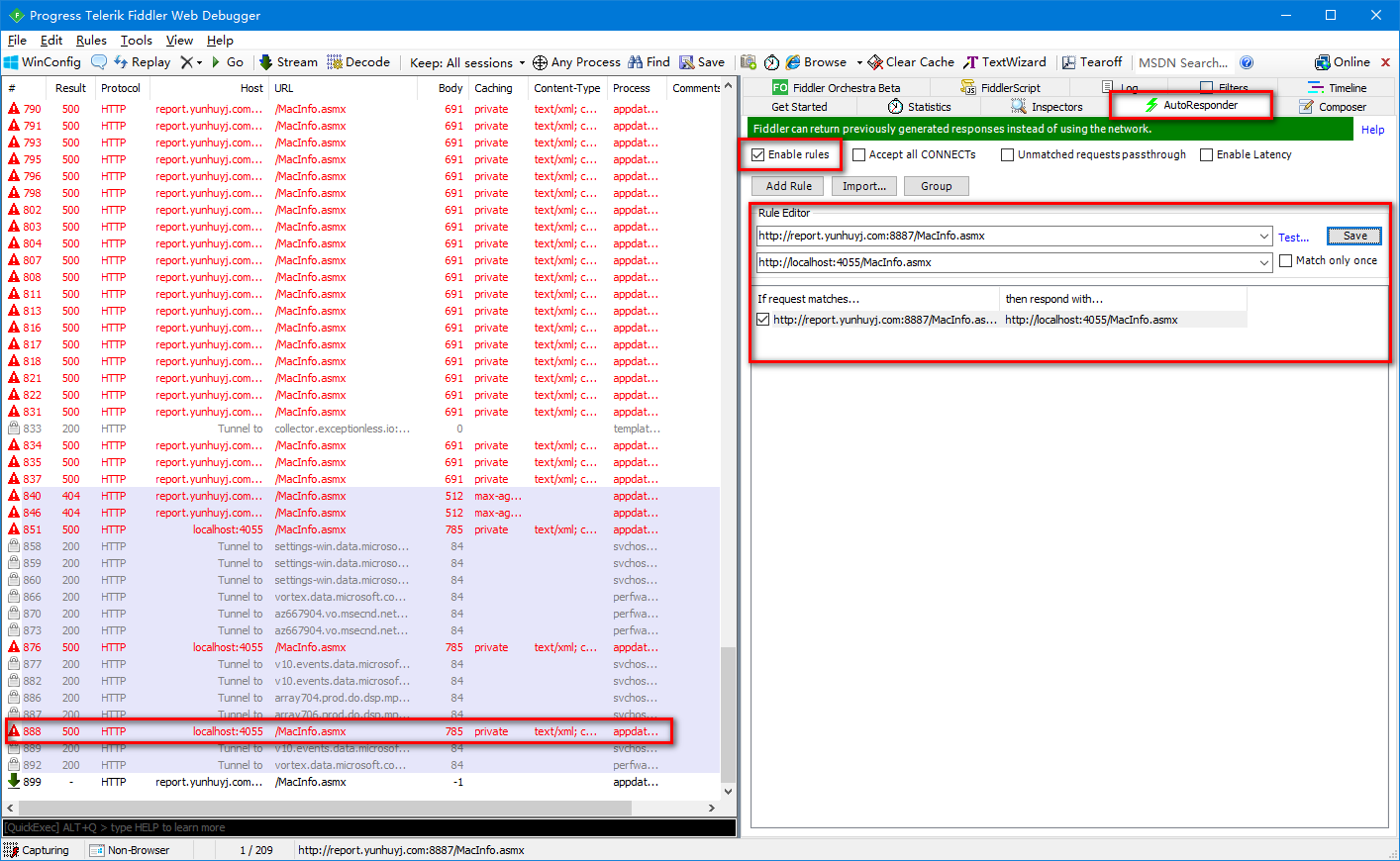1400x861 pixels.
Task: Expand the Browse dropdown arrow
Action: pyautogui.click(x=859, y=62)
